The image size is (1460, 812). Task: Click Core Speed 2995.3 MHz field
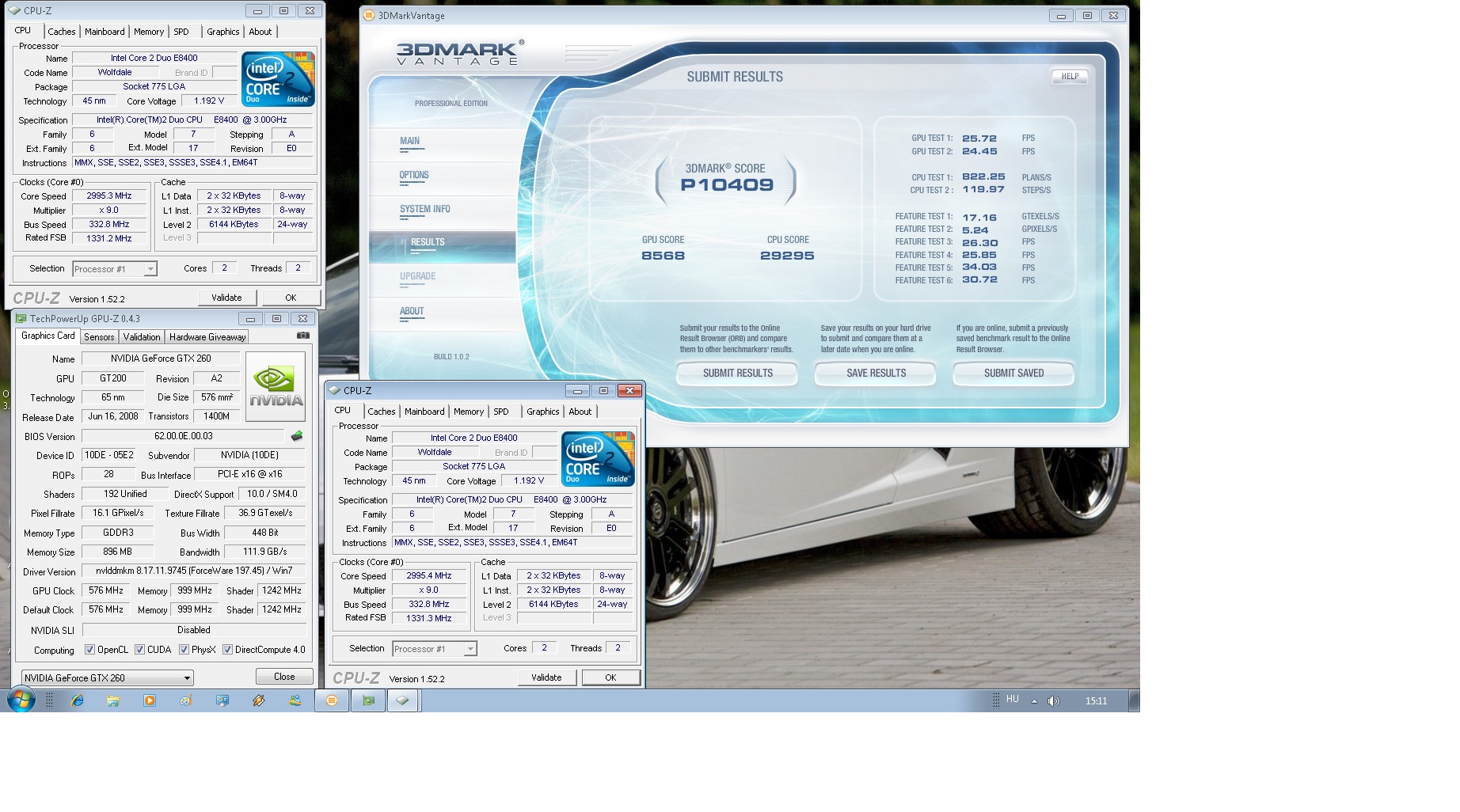[109, 196]
